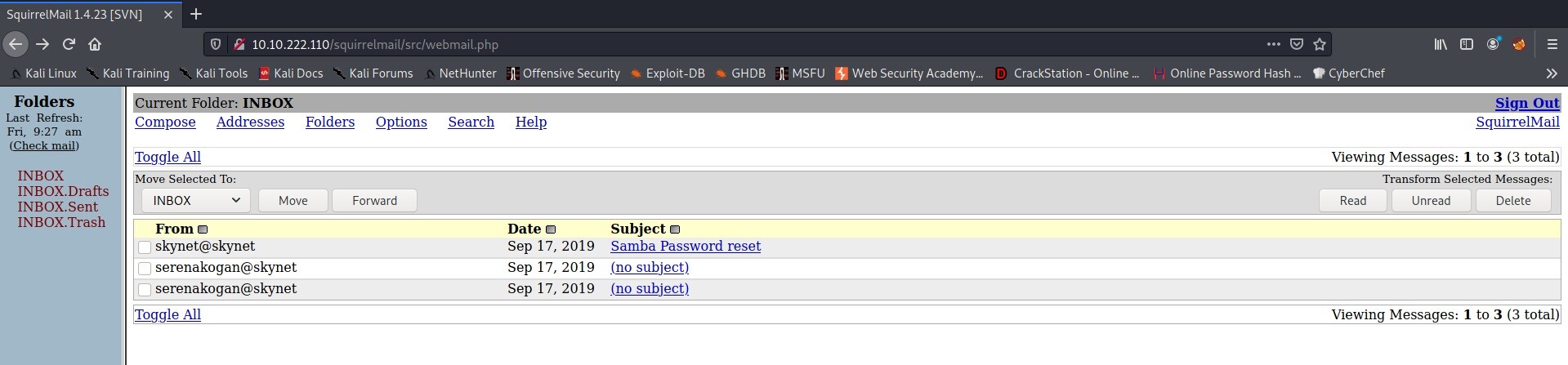This screenshot has height=365, width=1568.
Task: Sort messages by From column icon
Action: pos(203,229)
